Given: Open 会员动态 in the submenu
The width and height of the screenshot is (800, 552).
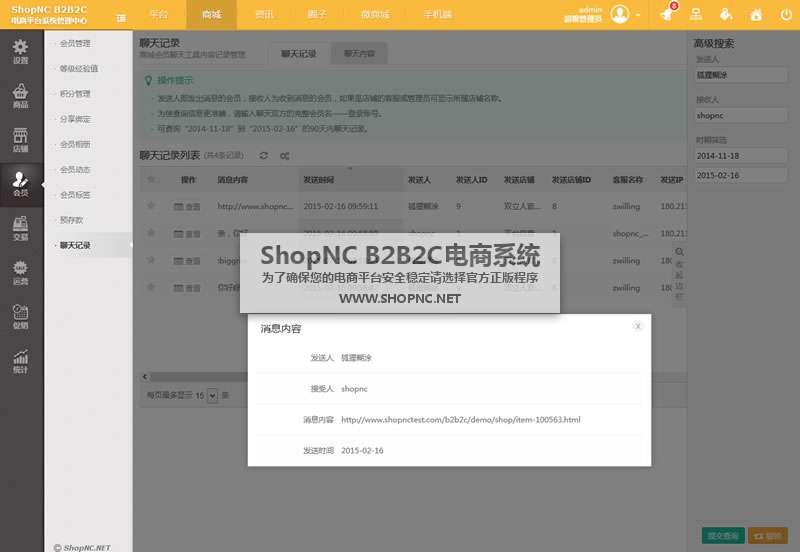Looking at the screenshot, I should [x=75, y=169].
